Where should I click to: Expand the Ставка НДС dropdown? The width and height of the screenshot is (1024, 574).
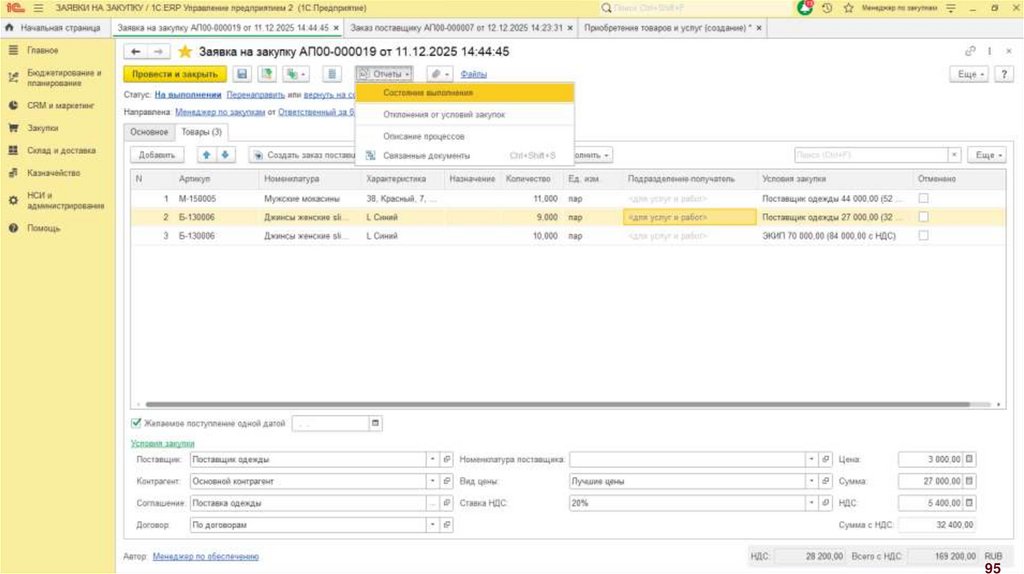[x=811, y=503]
